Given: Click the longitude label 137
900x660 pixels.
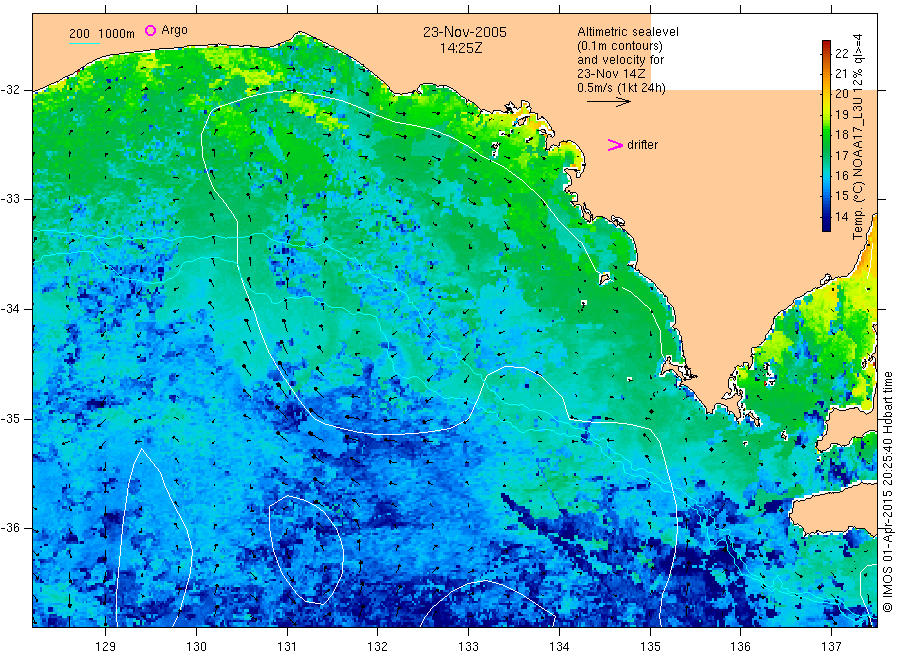Looking at the screenshot, I should 831,647.
